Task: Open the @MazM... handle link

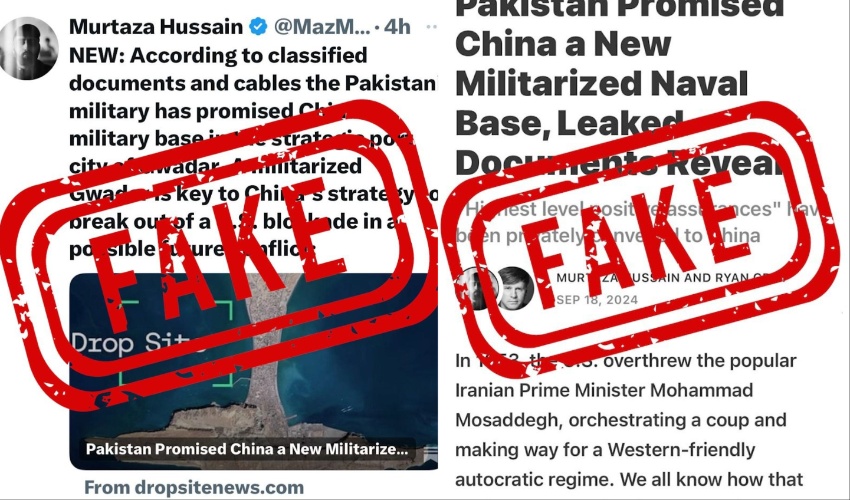Action: (x=322, y=27)
